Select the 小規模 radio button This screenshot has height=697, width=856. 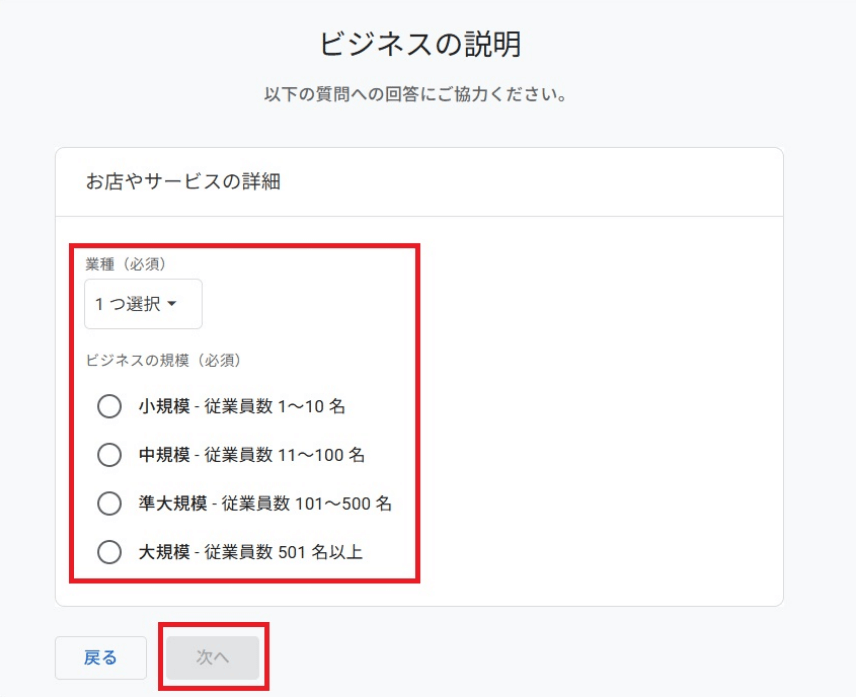pos(109,407)
